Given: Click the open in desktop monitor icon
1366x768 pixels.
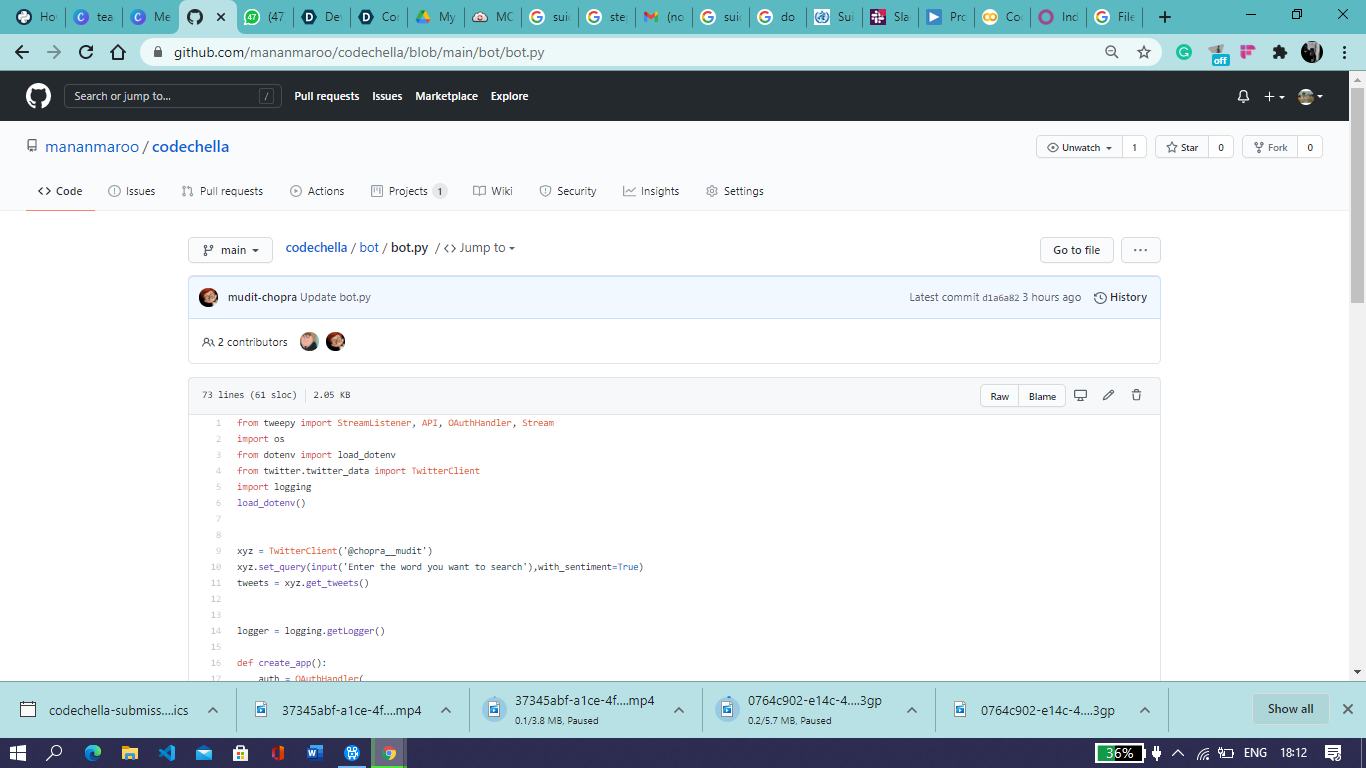Looking at the screenshot, I should [1080, 396].
